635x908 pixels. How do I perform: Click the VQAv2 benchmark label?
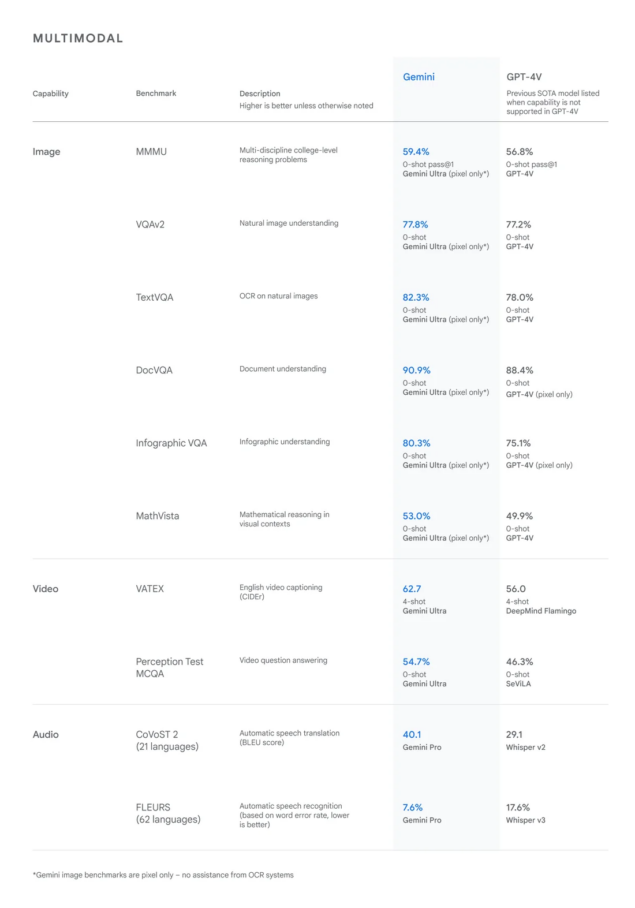point(150,225)
